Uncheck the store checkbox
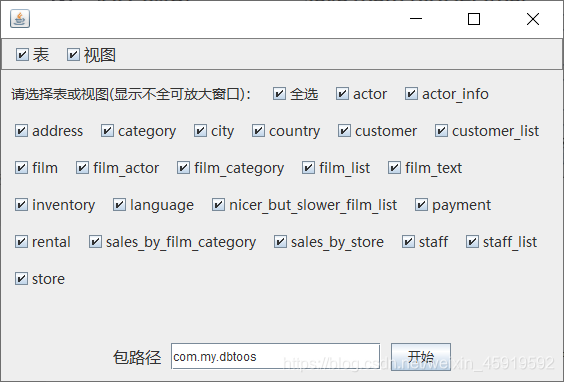This screenshot has height=382, width=564. [22, 279]
